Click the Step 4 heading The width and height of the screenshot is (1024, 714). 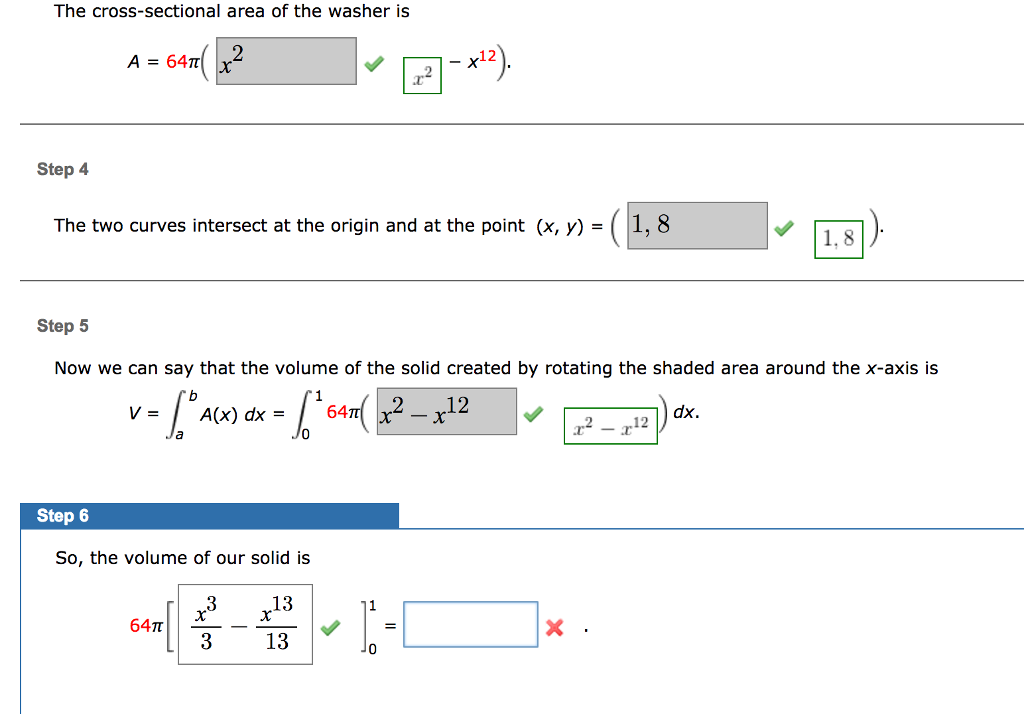coord(63,169)
